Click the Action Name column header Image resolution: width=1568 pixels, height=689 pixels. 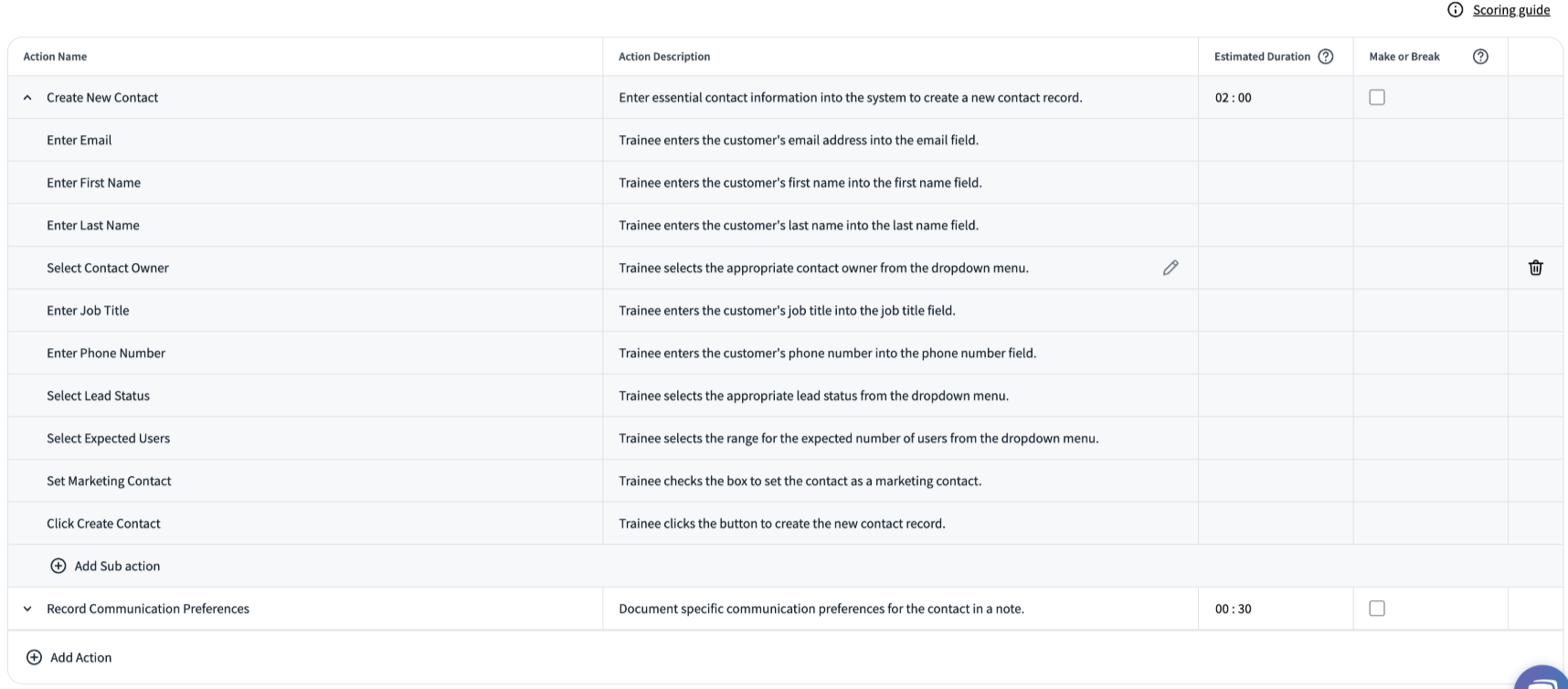coord(55,57)
